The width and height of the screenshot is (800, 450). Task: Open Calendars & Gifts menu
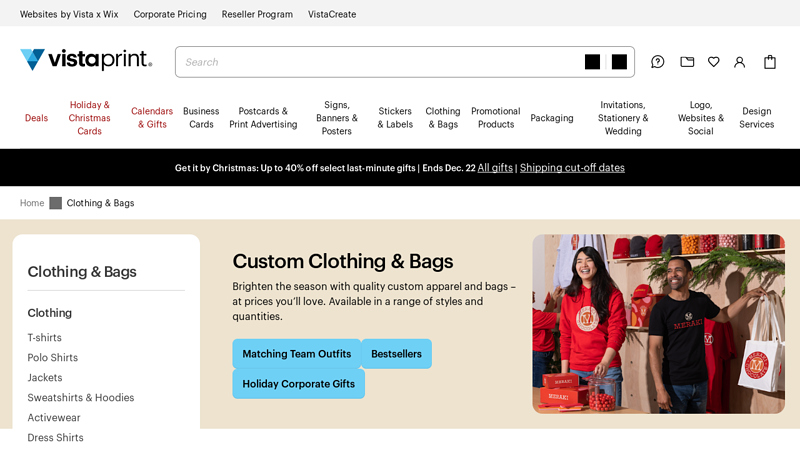(152, 118)
